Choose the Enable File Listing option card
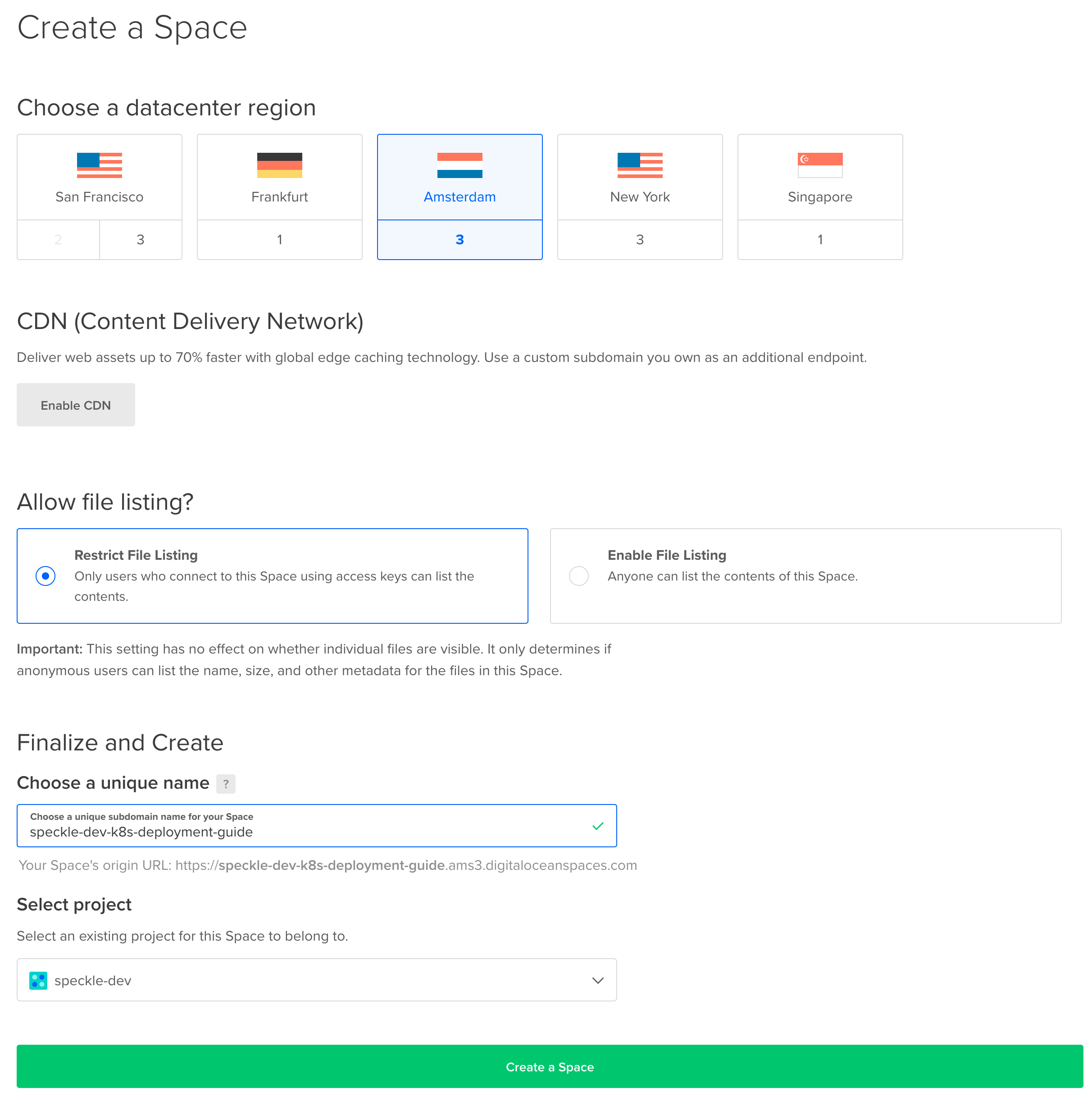This screenshot has width=1092, height=1097. pyautogui.click(x=805, y=576)
